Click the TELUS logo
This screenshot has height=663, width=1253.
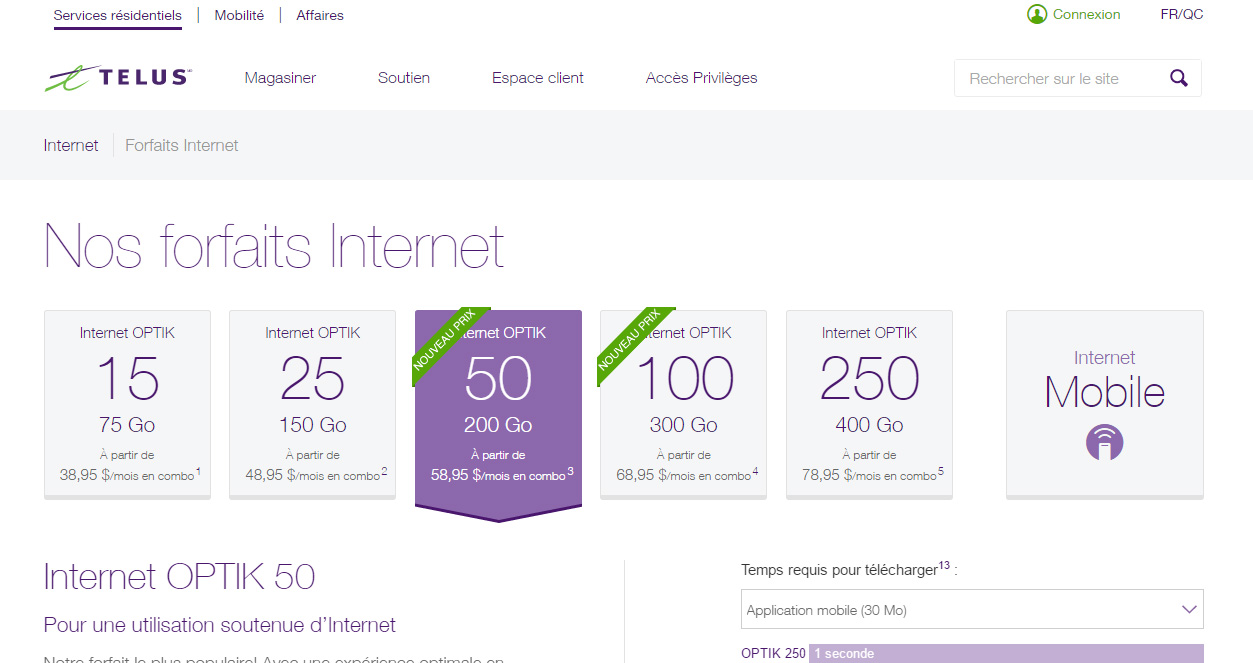118,78
